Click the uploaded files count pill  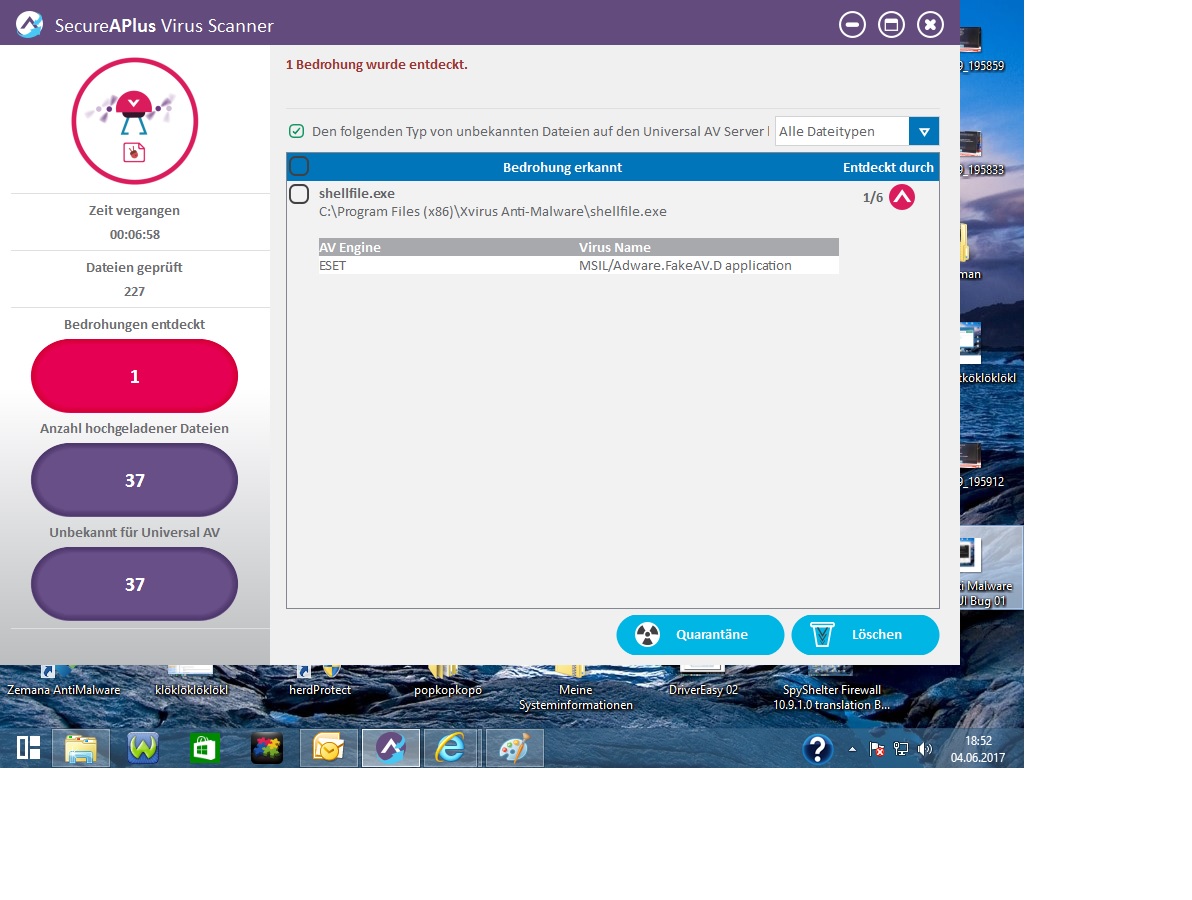[135, 480]
